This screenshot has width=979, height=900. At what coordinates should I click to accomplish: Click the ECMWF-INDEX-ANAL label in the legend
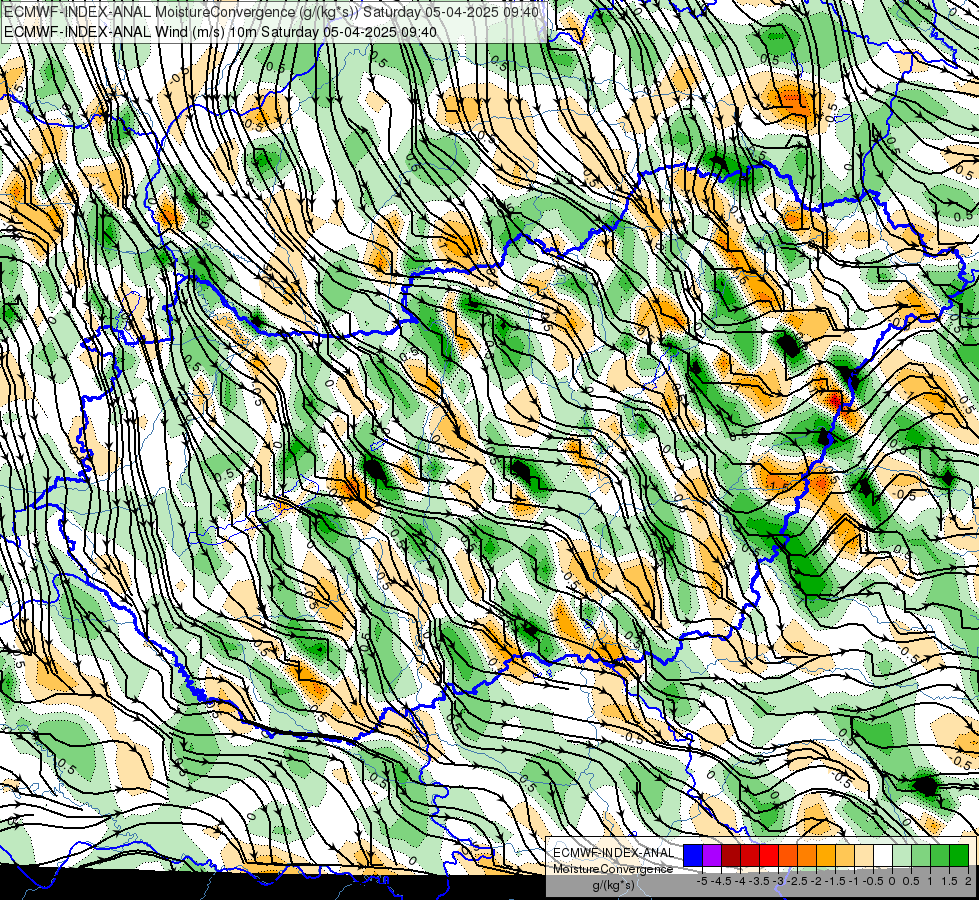click(x=614, y=853)
